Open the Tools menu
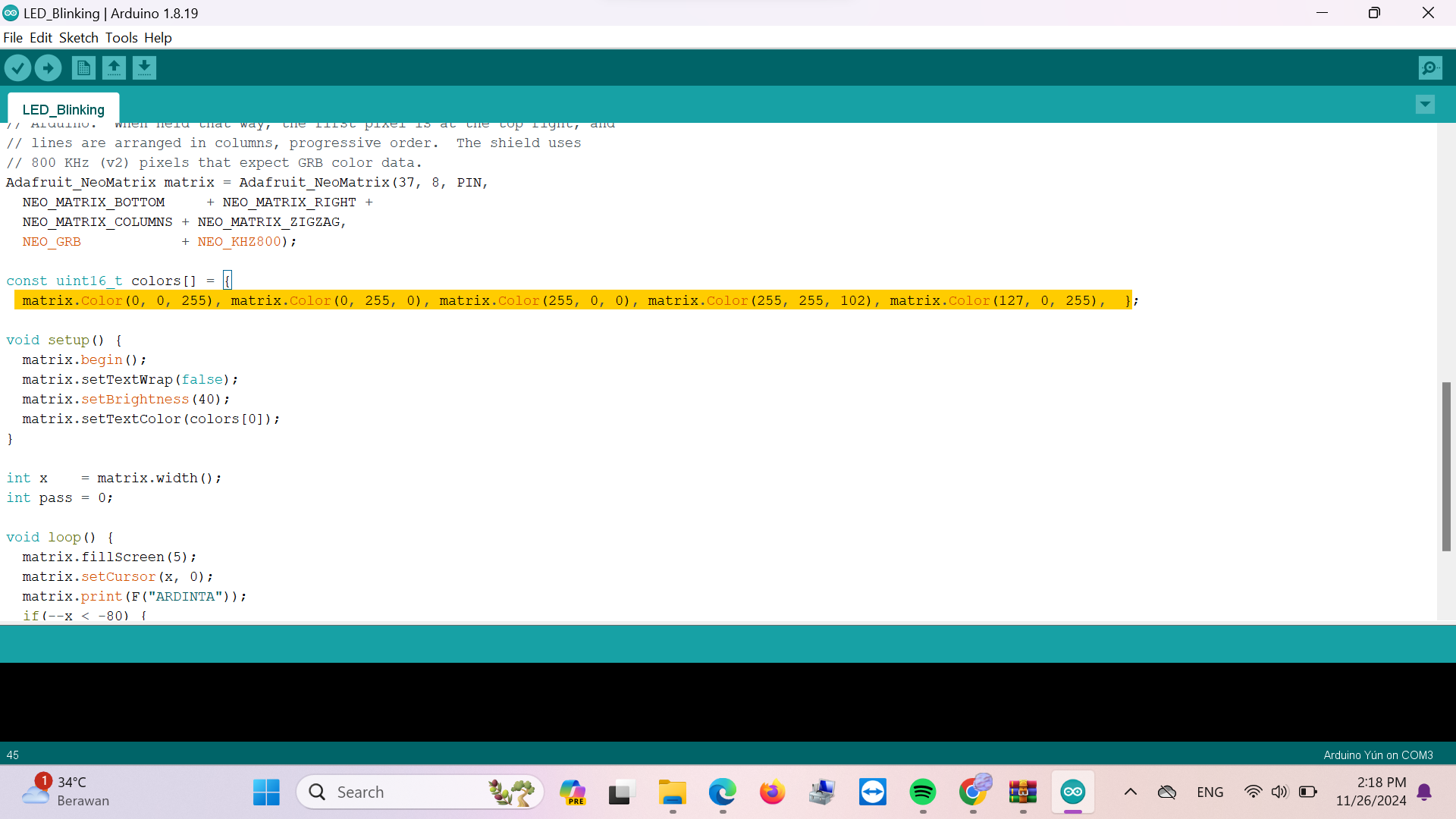 120,38
